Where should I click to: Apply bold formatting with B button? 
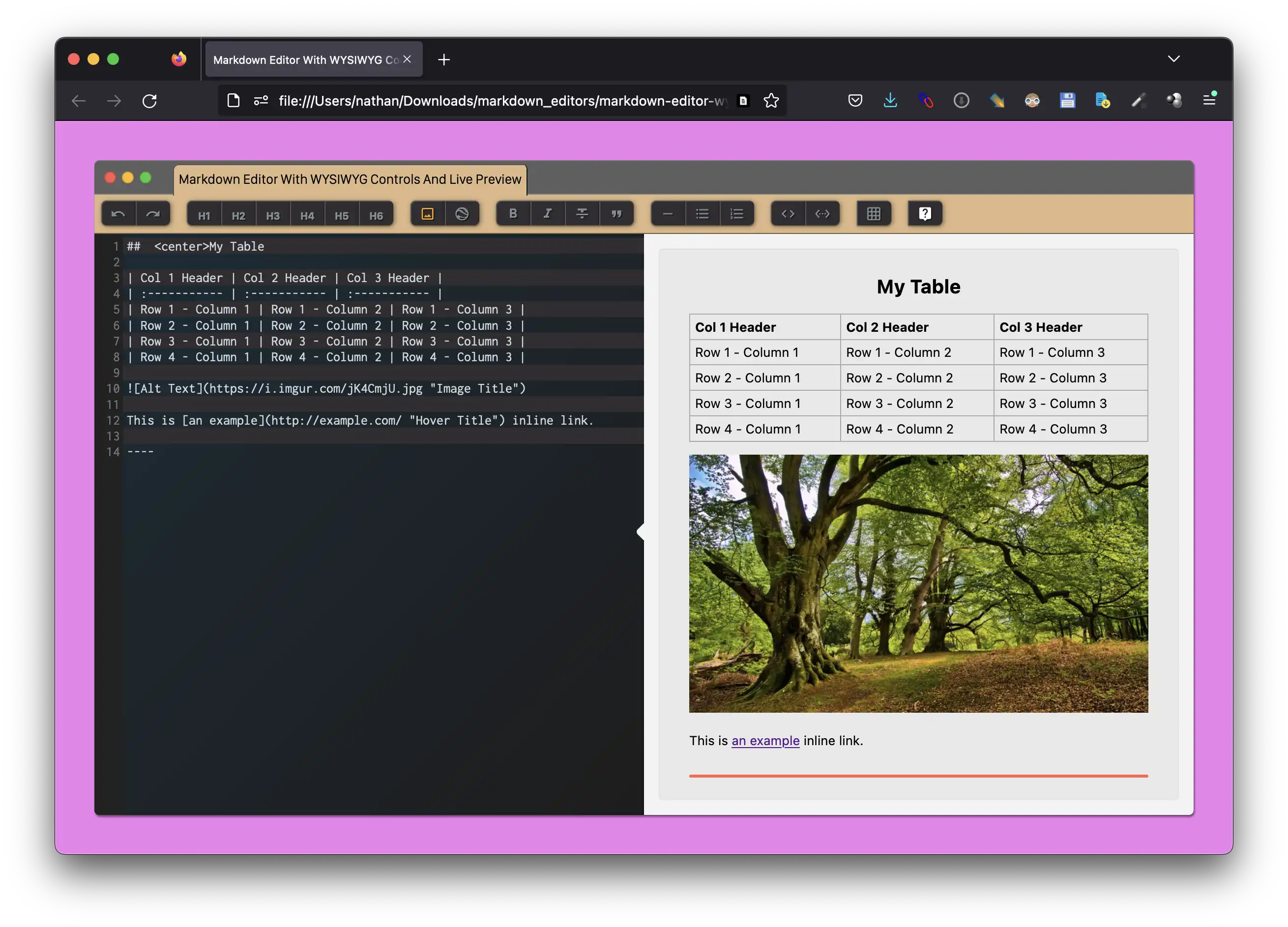pyautogui.click(x=513, y=214)
